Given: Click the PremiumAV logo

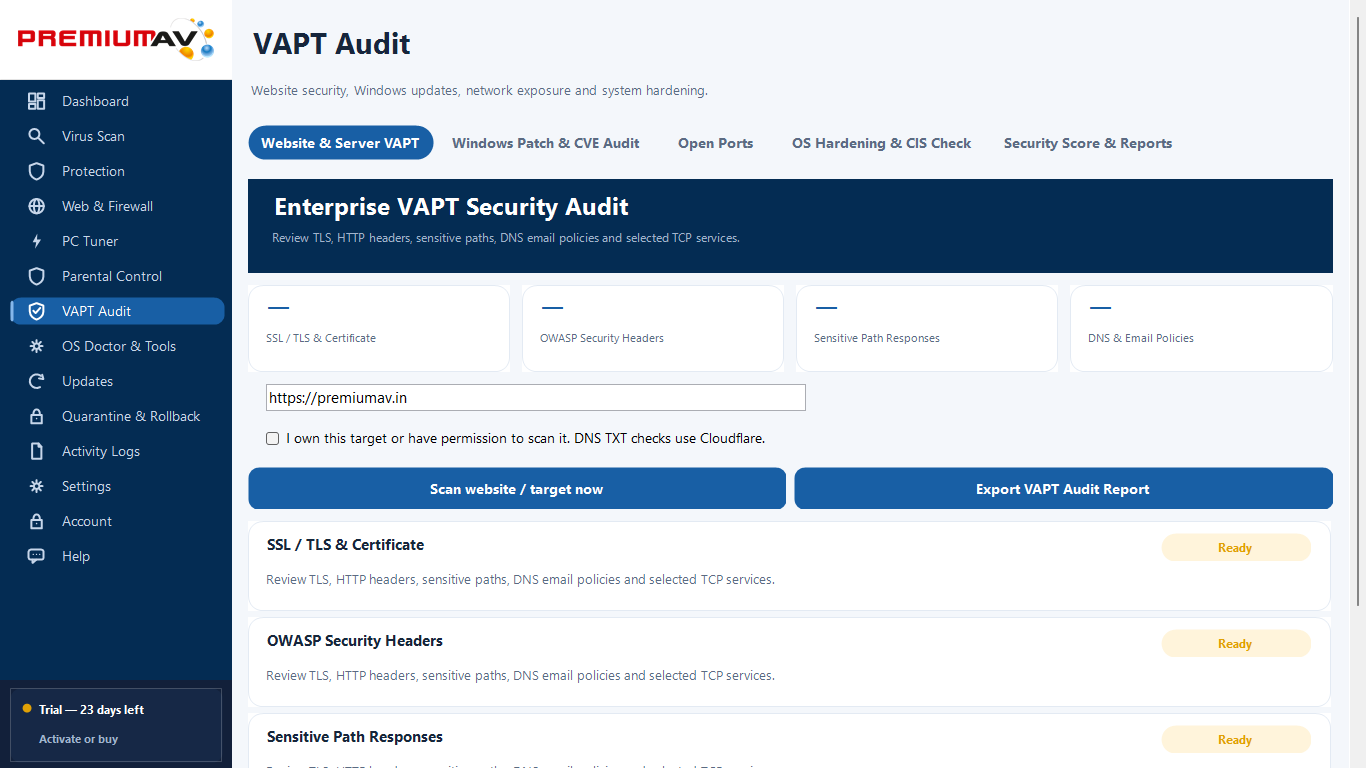Looking at the screenshot, I should coord(116,39).
